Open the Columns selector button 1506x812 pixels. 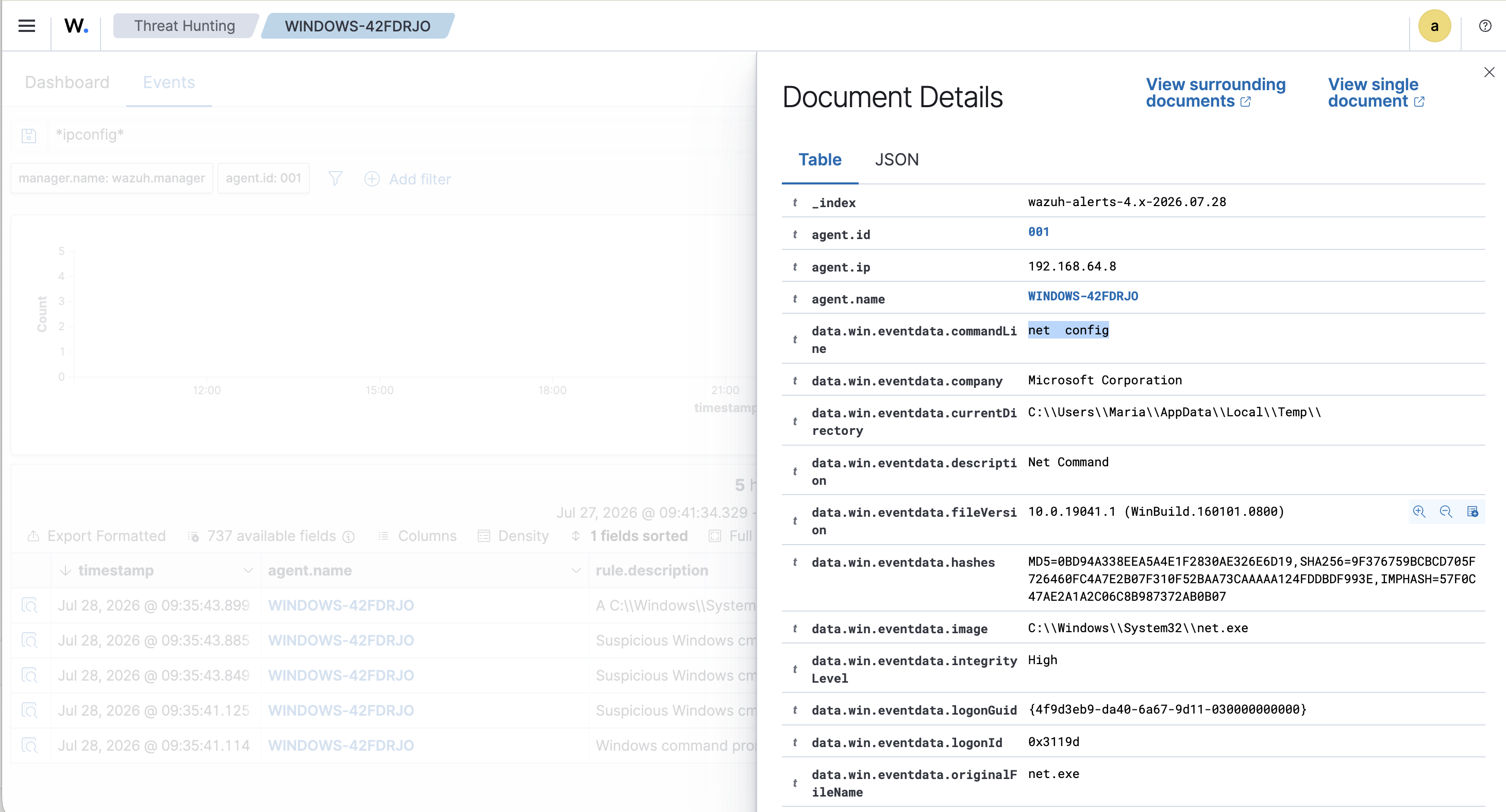point(417,535)
